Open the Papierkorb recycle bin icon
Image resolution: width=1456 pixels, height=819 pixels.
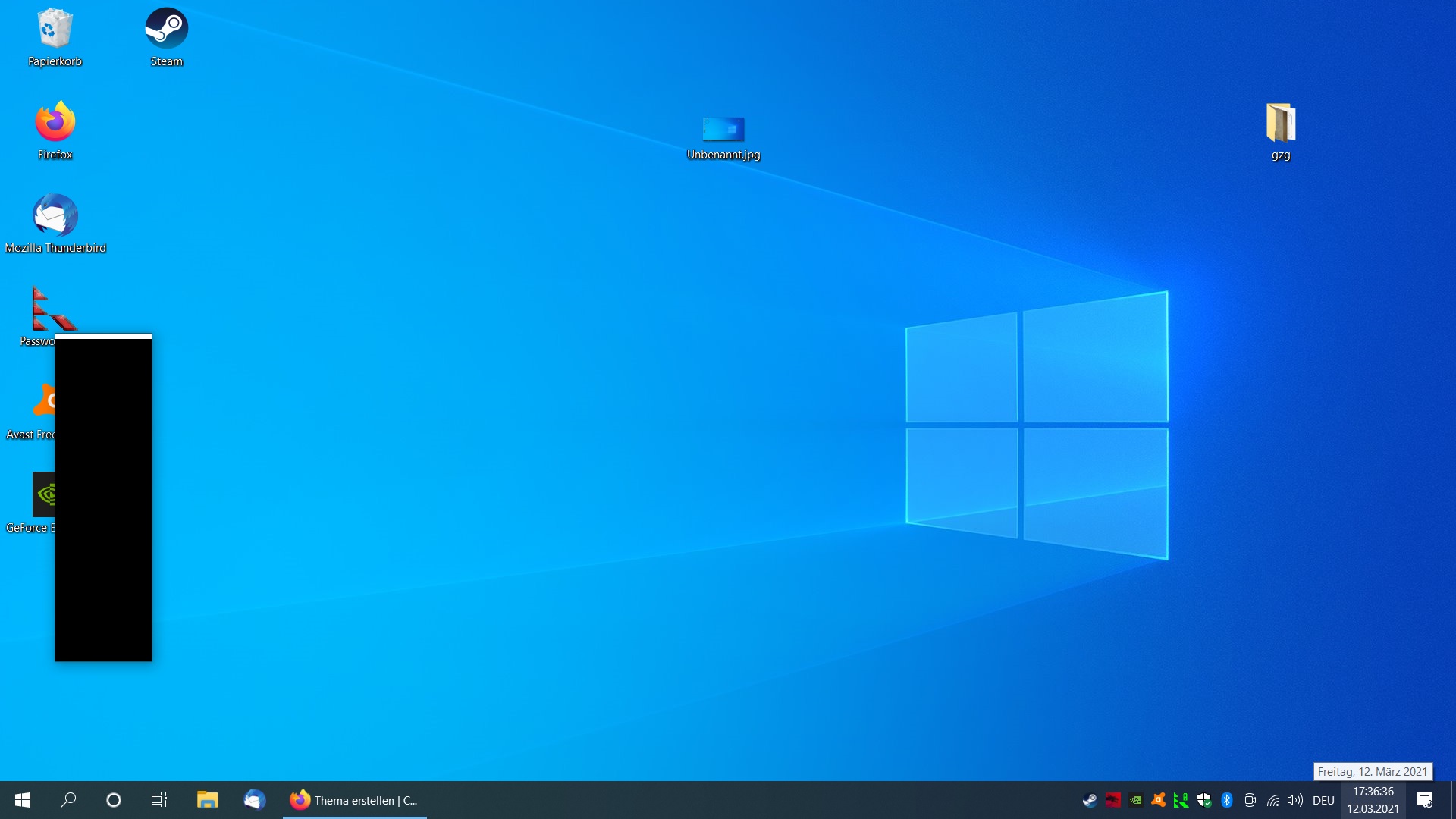coord(55,30)
